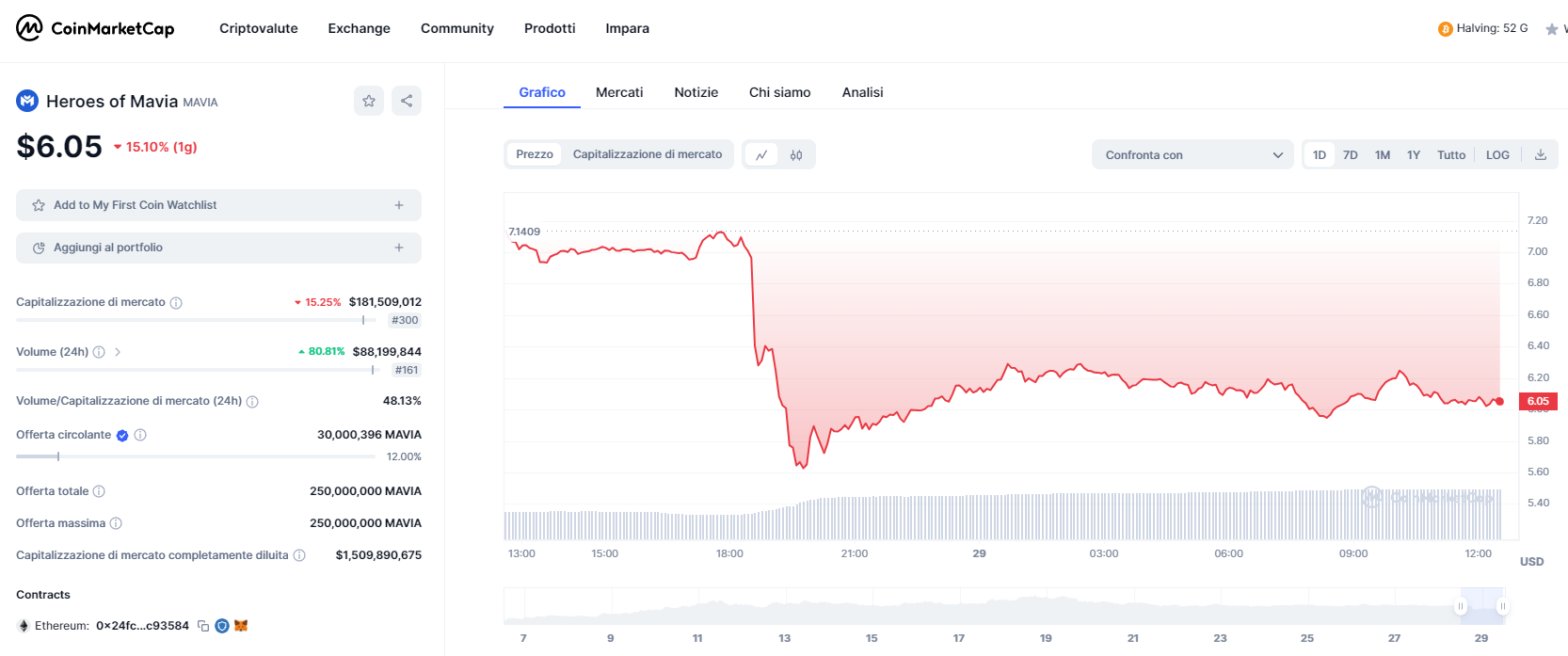Star Heroes of Mavia as favorite
This screenshot has width=1568, height=656.
click(x=369, y=101)
